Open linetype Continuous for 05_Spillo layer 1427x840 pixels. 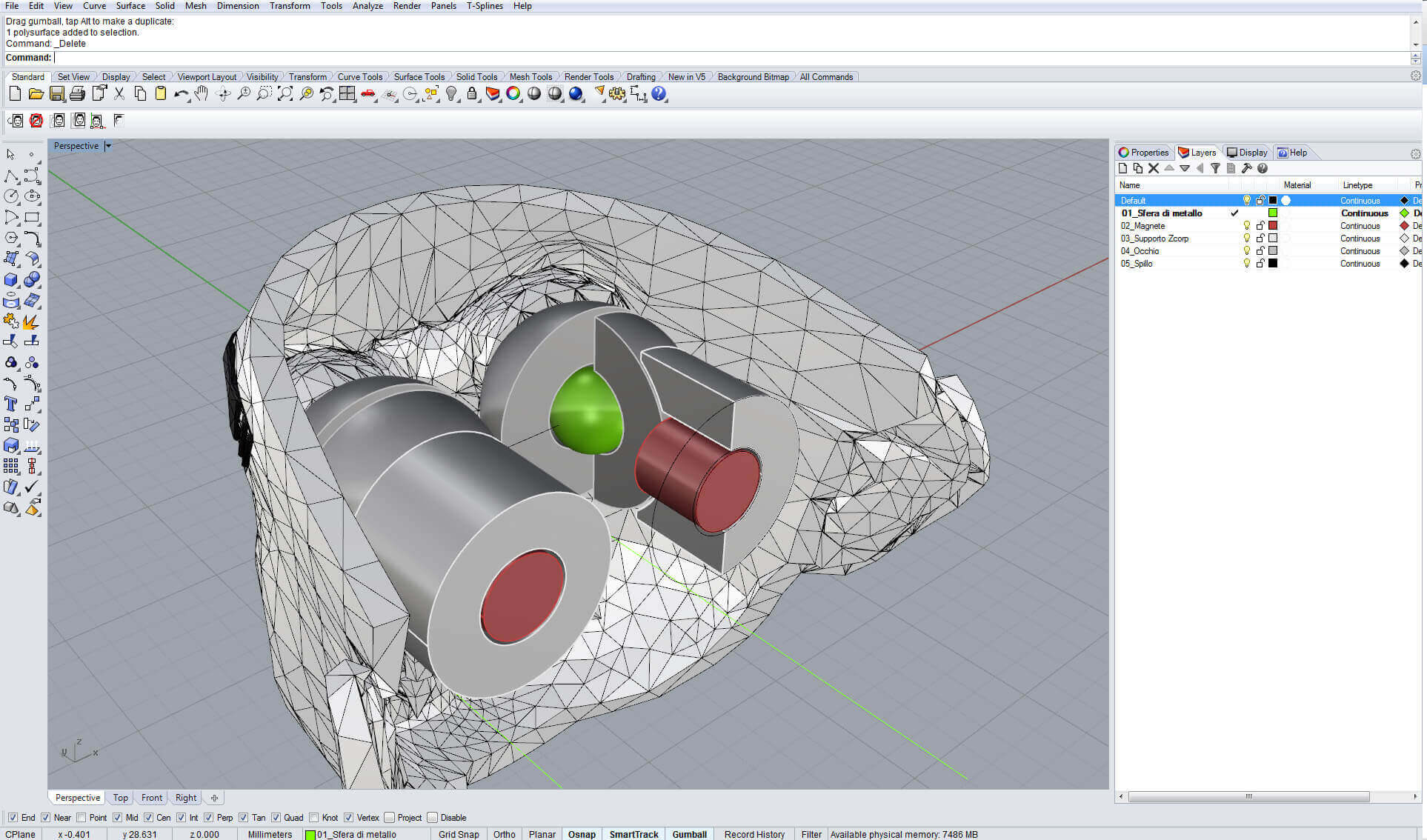pos(1360,264)
